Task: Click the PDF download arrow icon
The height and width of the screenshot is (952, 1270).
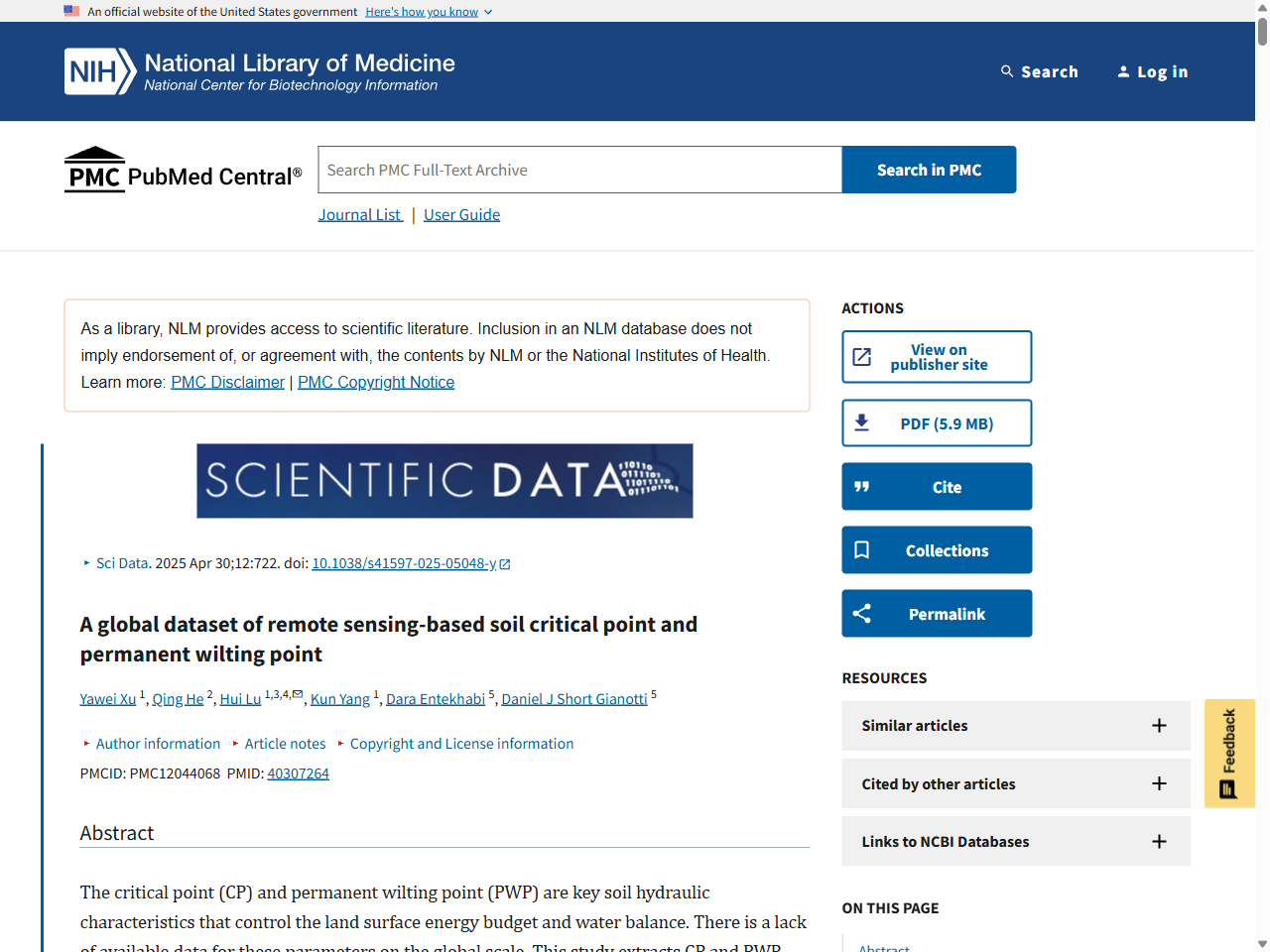Action: (x=862, y=423)
